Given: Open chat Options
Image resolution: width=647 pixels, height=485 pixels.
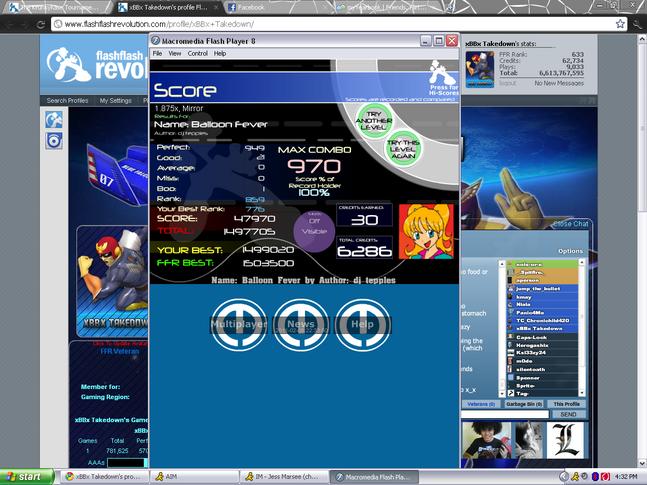Looking at the screenshot, I should pos(570,251).
